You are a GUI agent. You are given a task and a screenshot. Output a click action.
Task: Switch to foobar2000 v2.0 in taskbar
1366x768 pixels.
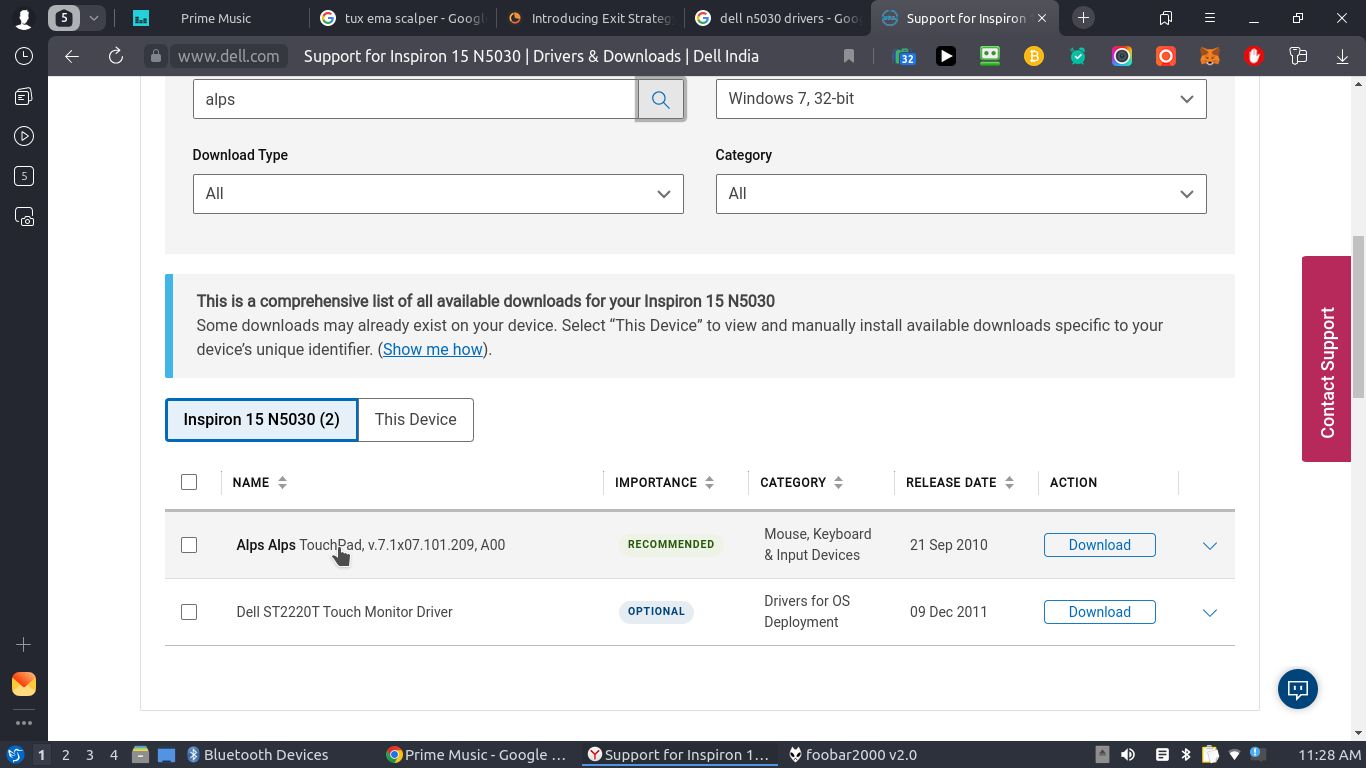pyautogui.click(x=853, y=755)
